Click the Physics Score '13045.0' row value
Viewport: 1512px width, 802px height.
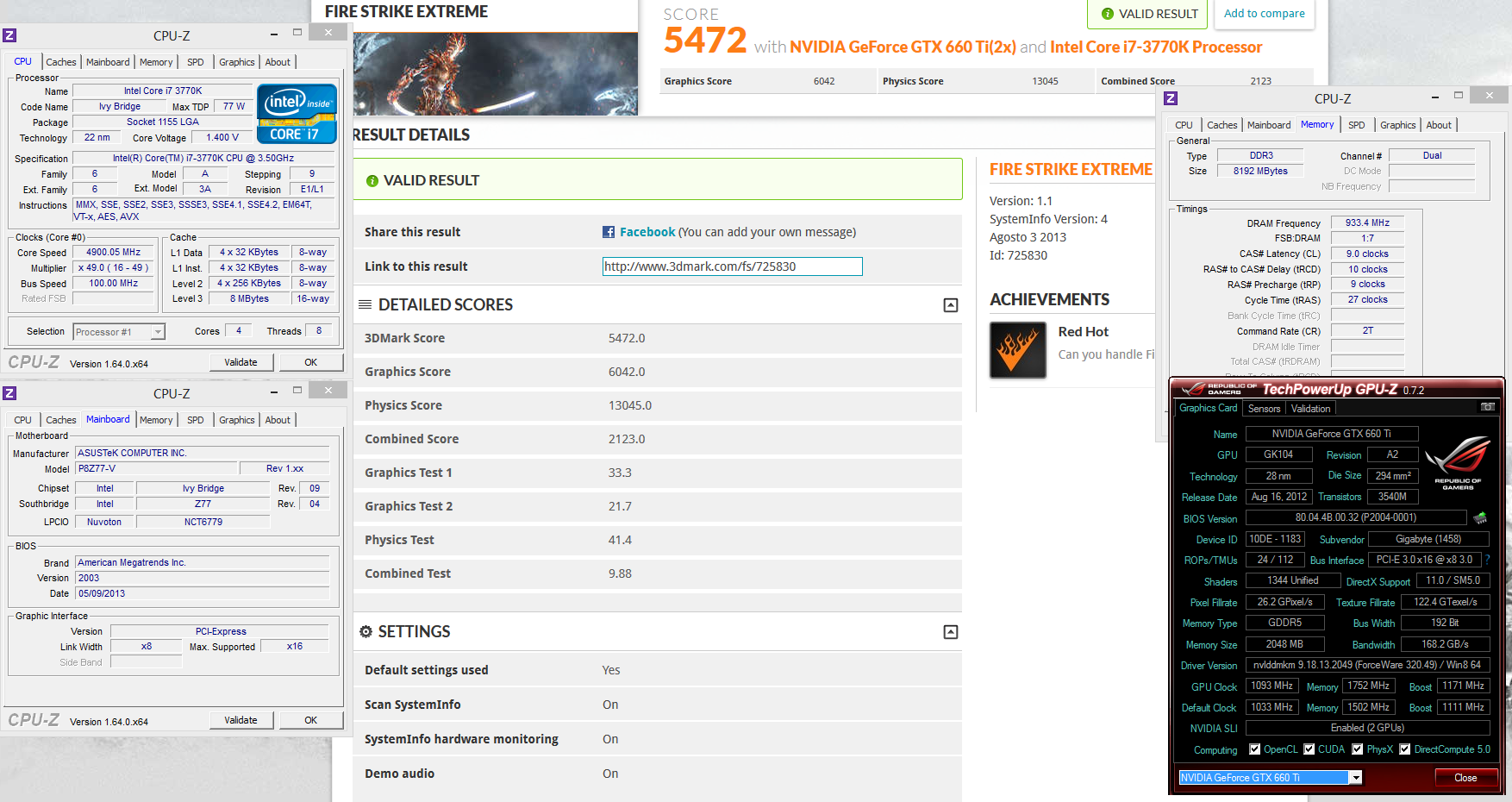coord(630,405)
